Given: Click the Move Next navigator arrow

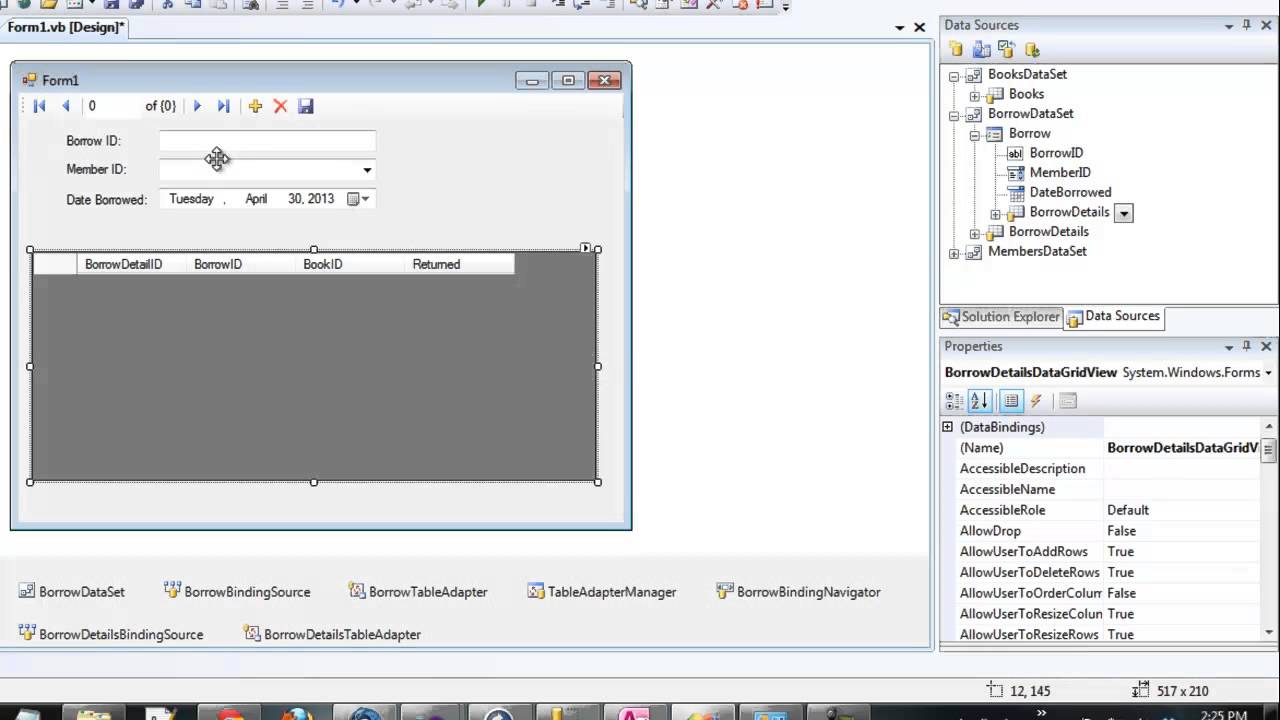Looking at the screenshot, I should click(197, 106).
